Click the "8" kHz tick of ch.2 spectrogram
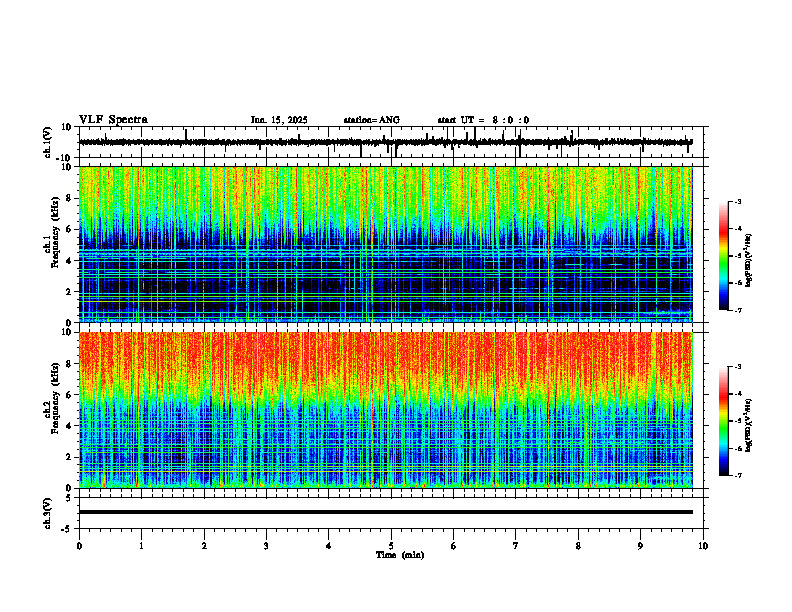The width and height of the screenshot is (792, 612). (70, 364)
